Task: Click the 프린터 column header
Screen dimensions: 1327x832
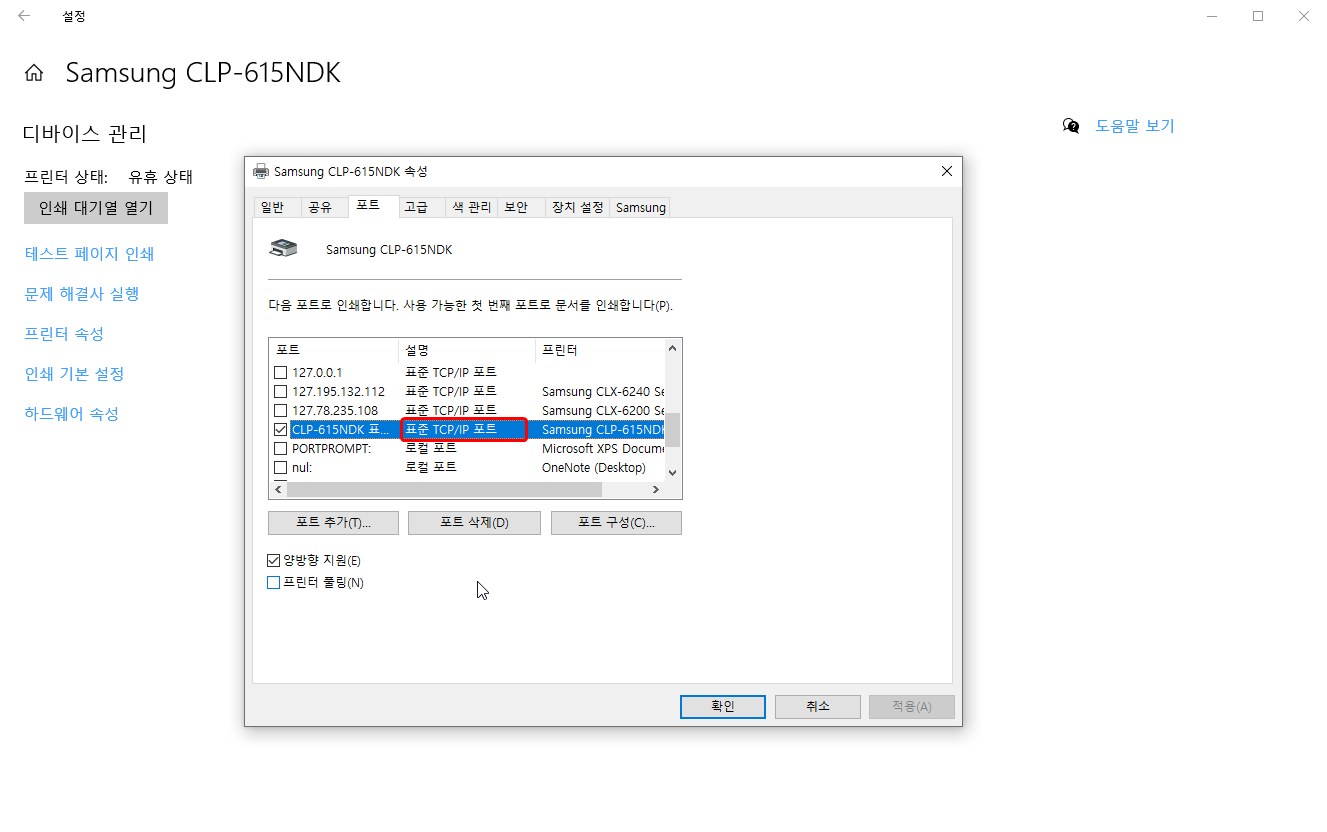Action: (600, 350)
